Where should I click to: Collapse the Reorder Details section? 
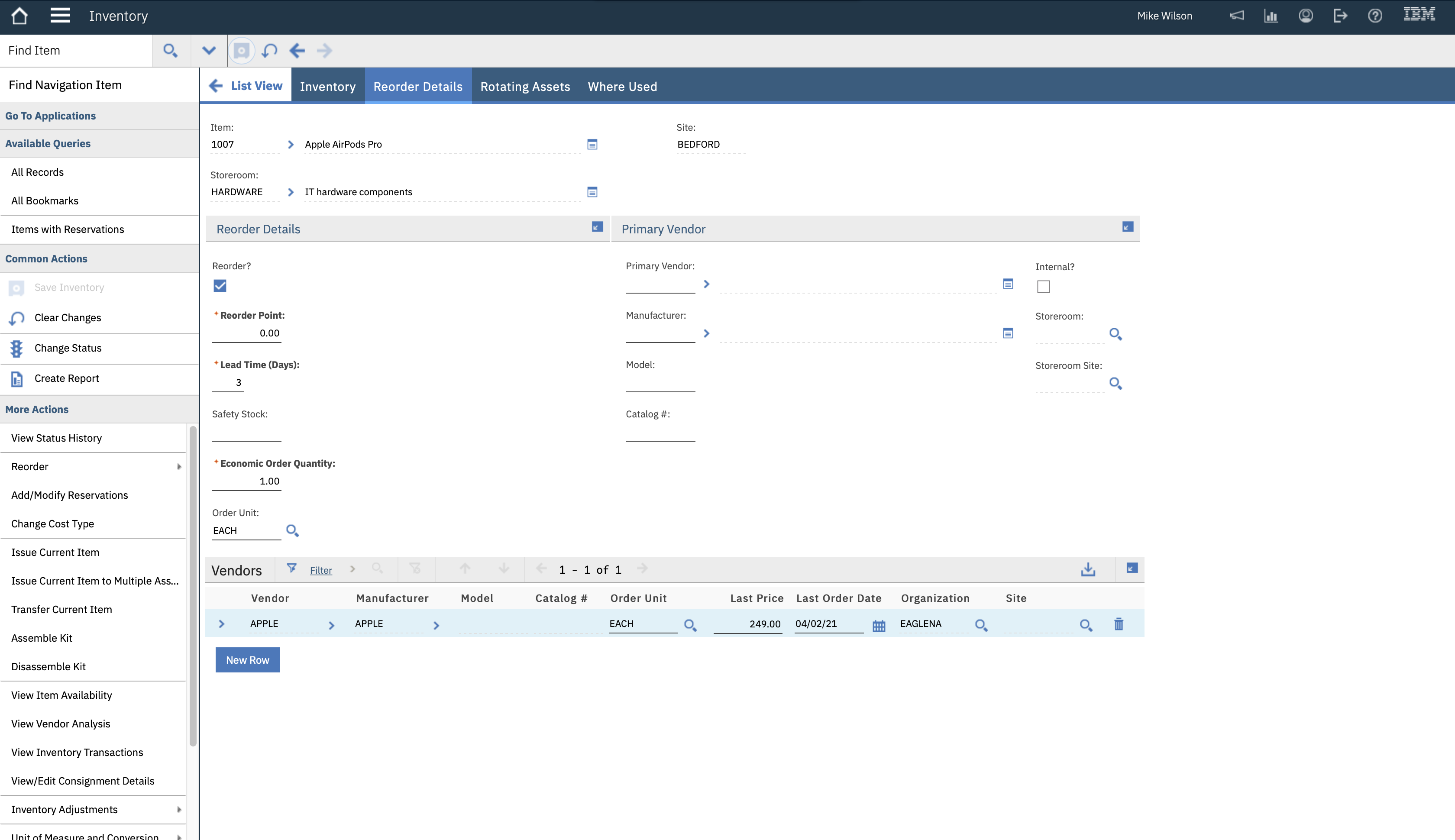coord(597,227)
